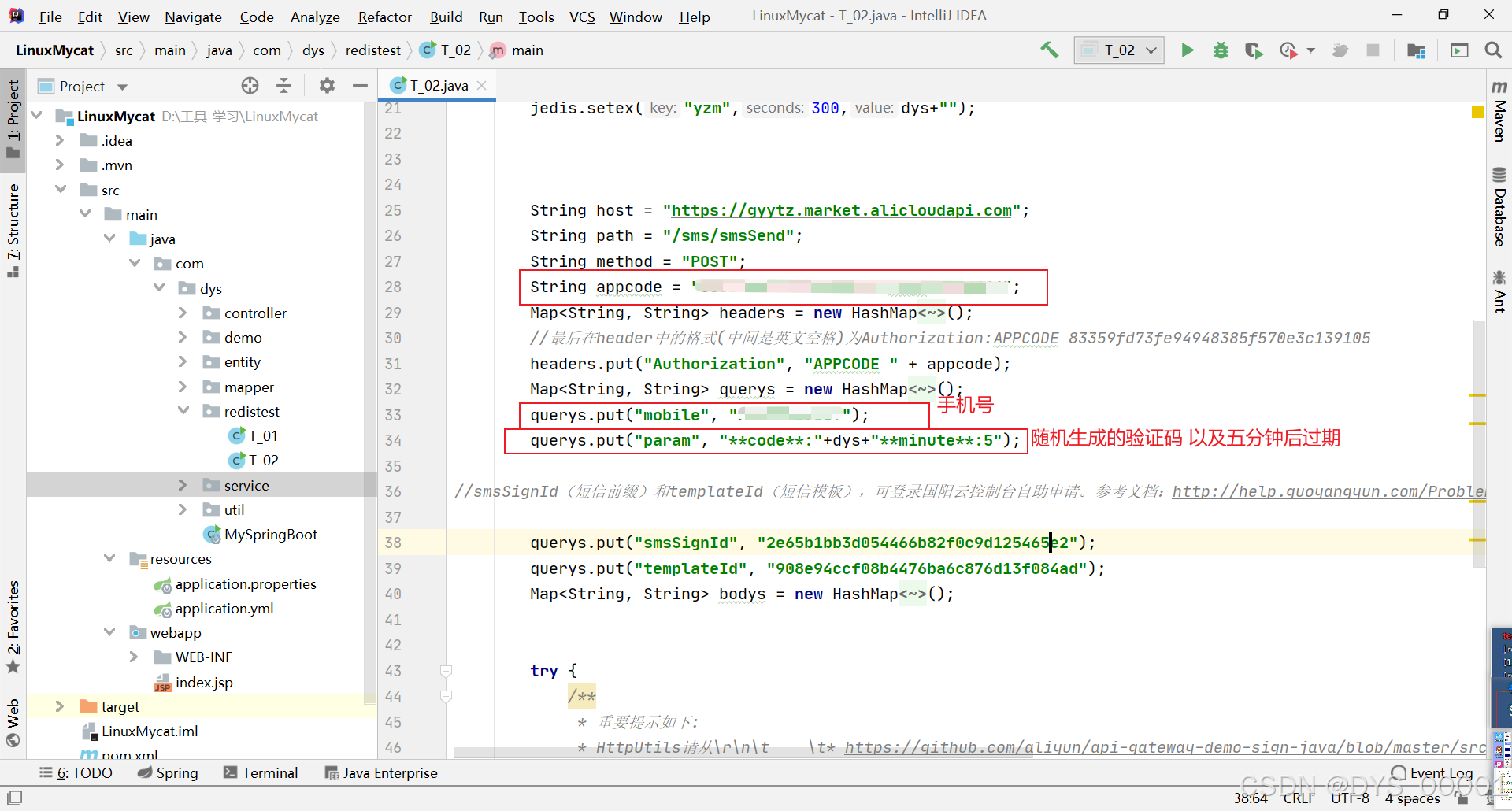This screenshot has height=811, width=1512.
Task: Open the profiler run icon
Action: [x=1288, y=50]
